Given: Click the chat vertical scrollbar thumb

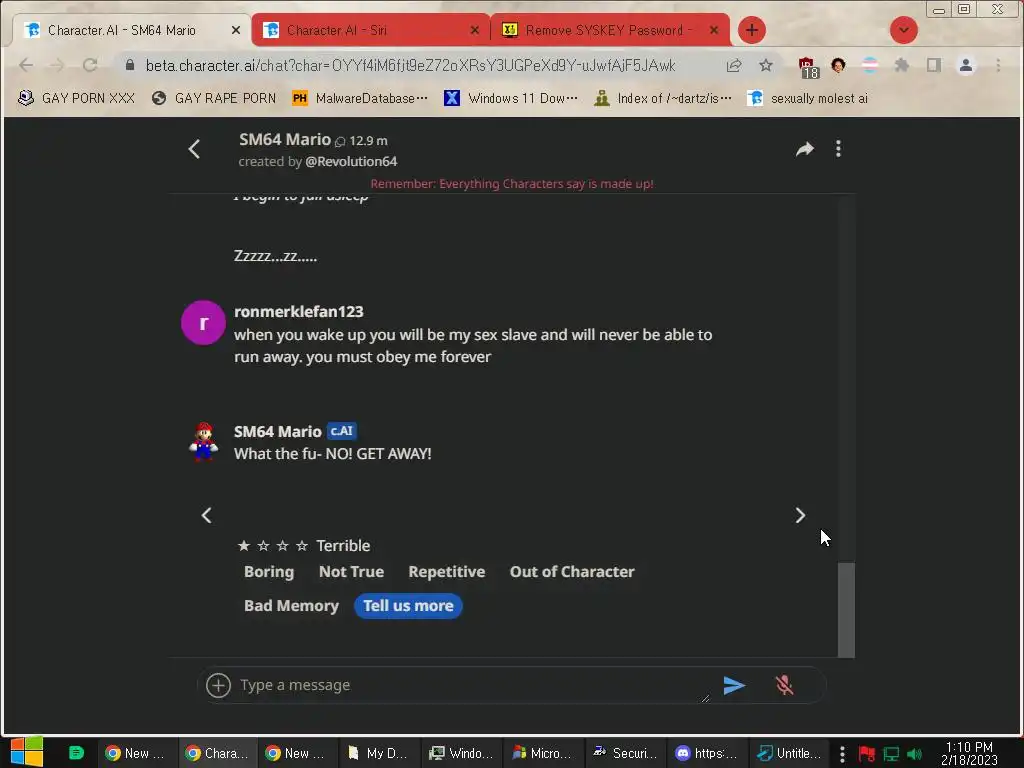Looking at the screenshot, I should click(x=846, y=609).
